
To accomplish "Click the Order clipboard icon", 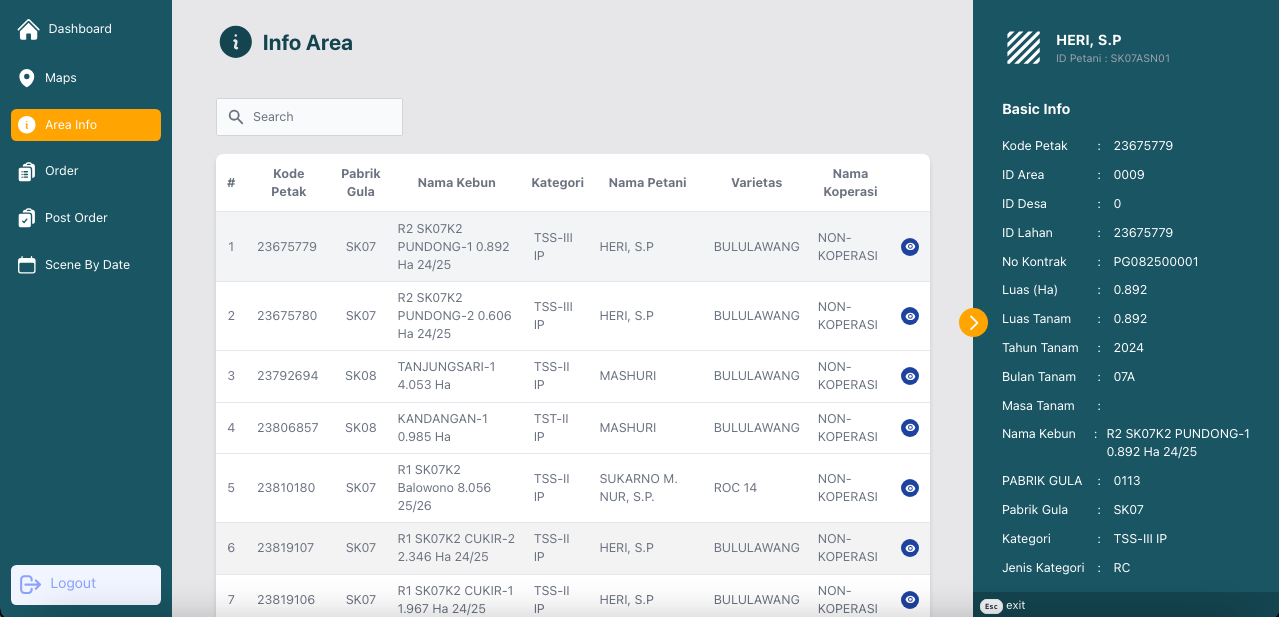I will (27, 172).
